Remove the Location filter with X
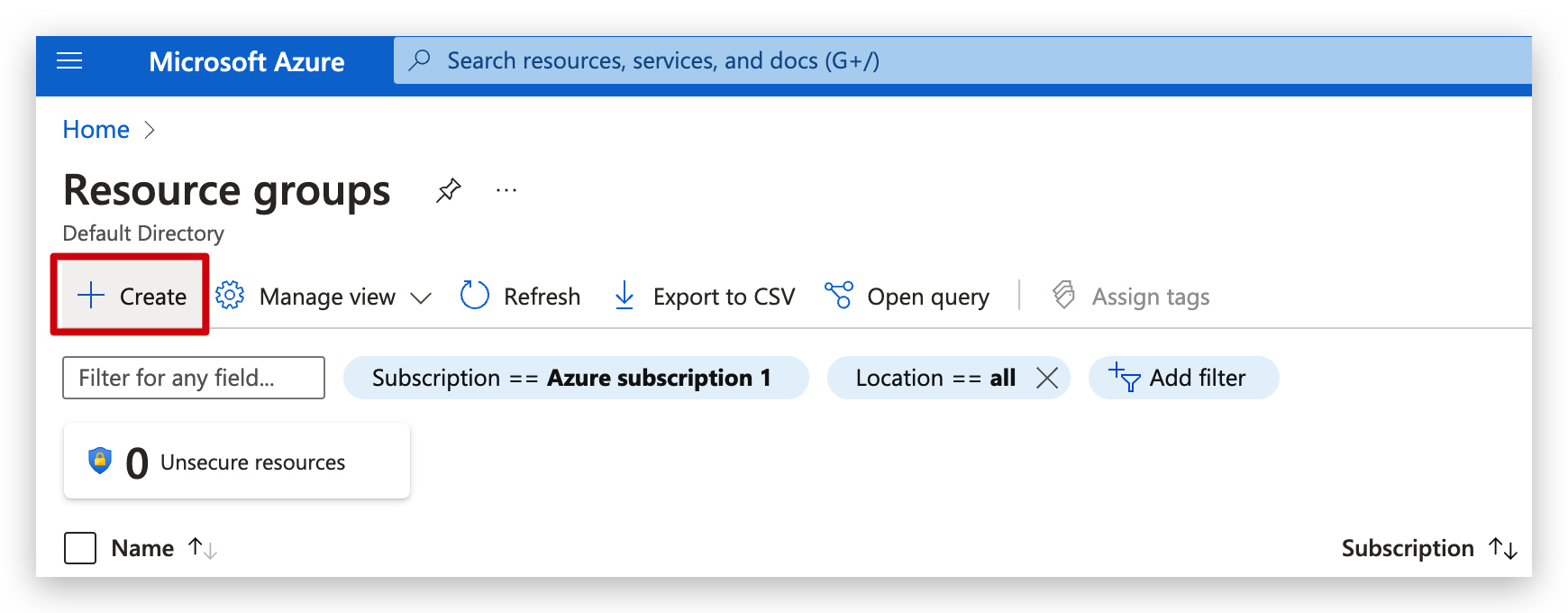Viewport: 1568px width, 613px height. pos(1047,378)
